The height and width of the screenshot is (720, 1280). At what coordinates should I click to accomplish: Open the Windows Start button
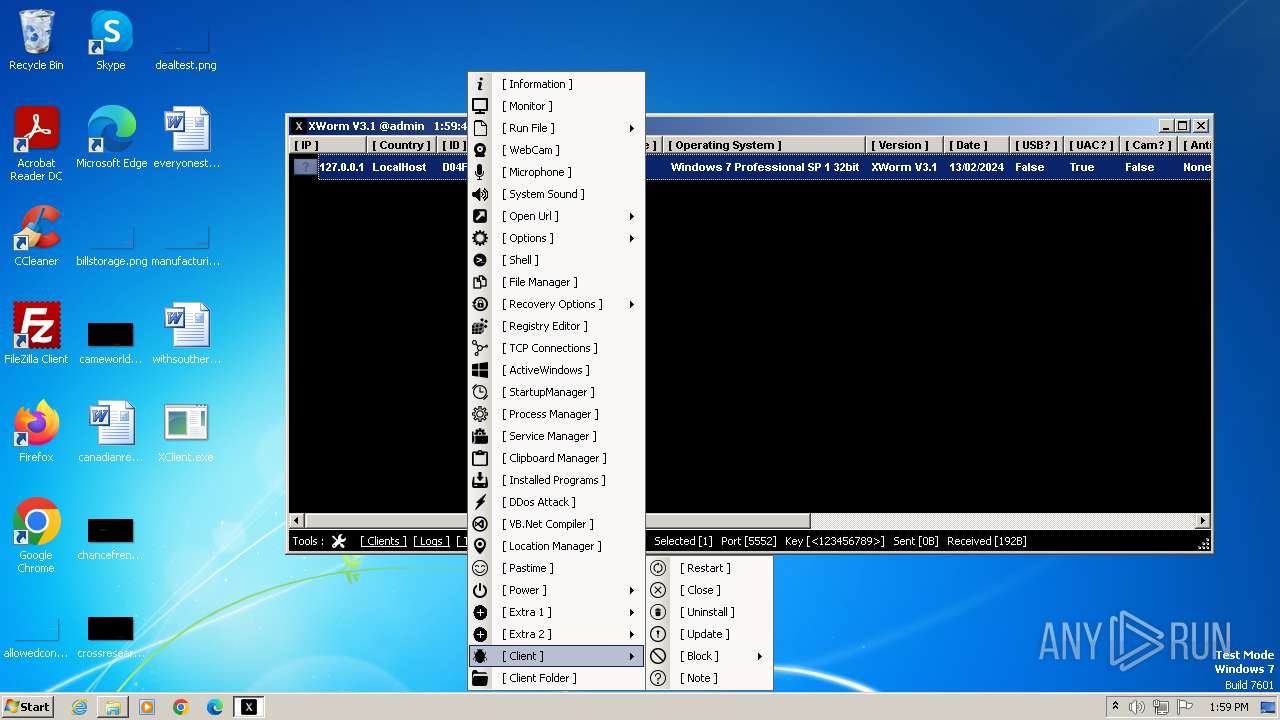coord(28,707)
